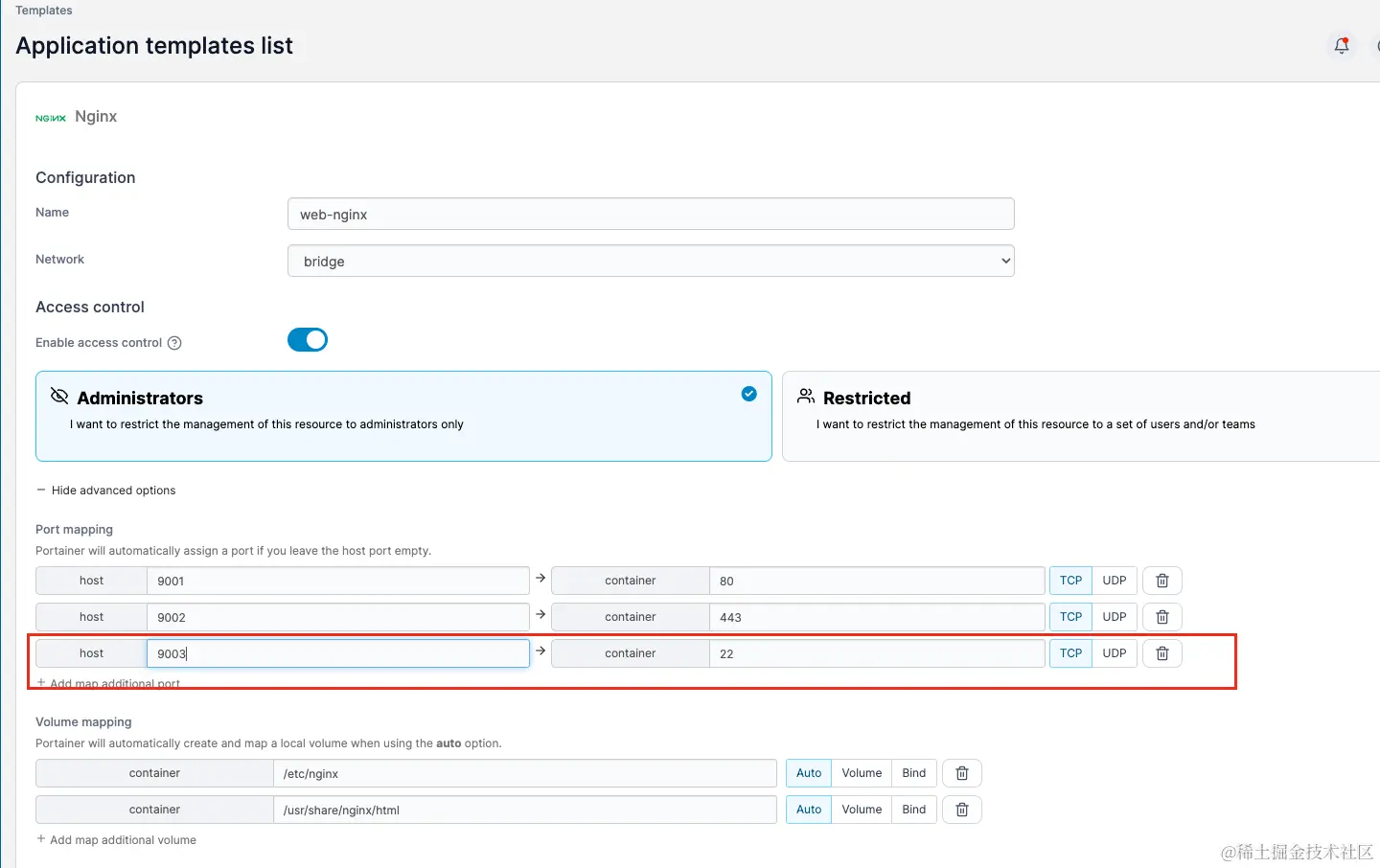The image size is (1380, 868).
Task: Click the notifications bell icon
Action: point(1342,45)
